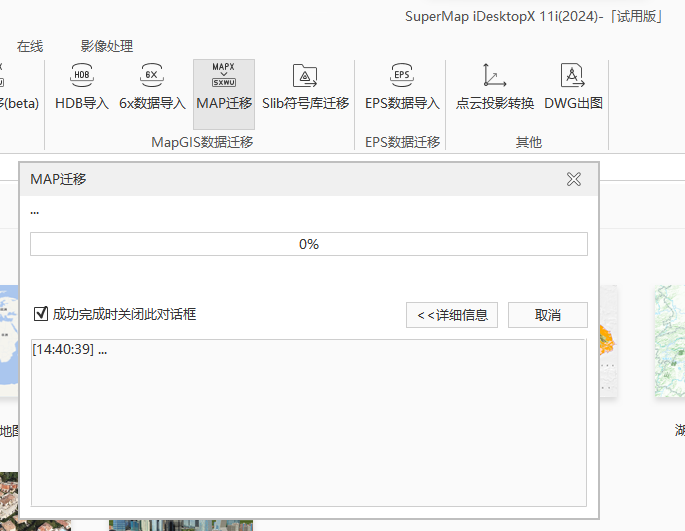Click the world map thumbnail behind dialog

(x=9, y=341)
